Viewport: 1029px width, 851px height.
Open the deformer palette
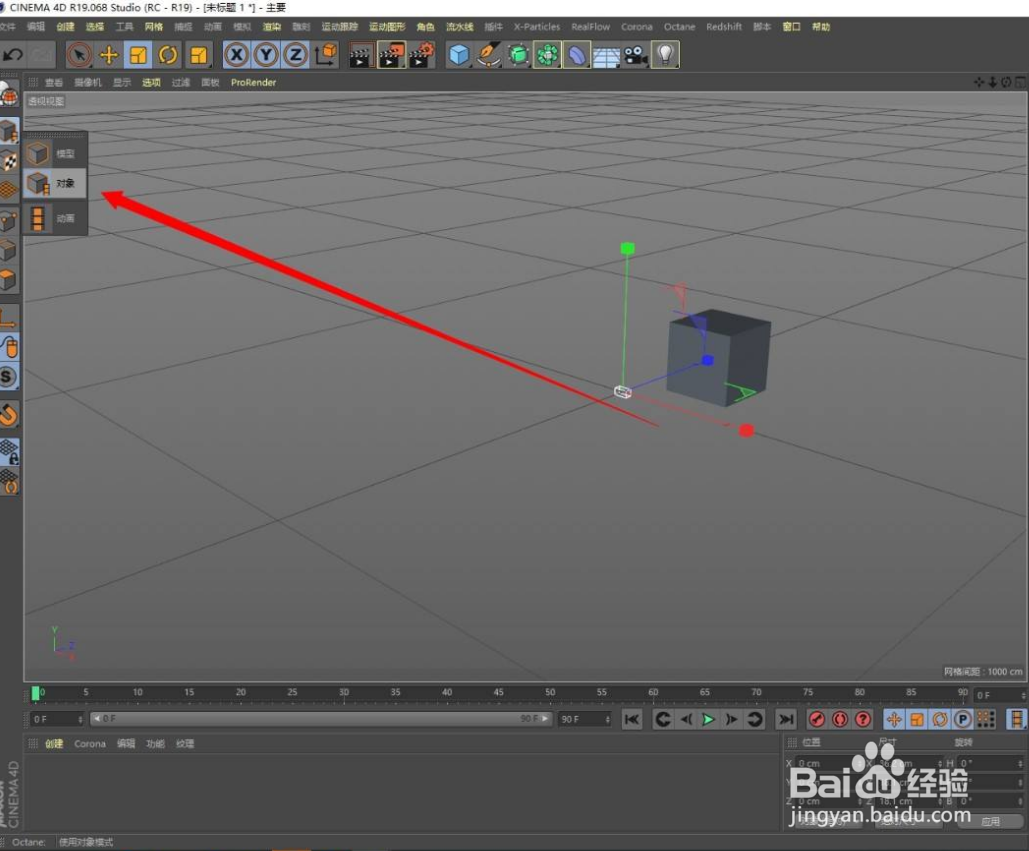577,55
